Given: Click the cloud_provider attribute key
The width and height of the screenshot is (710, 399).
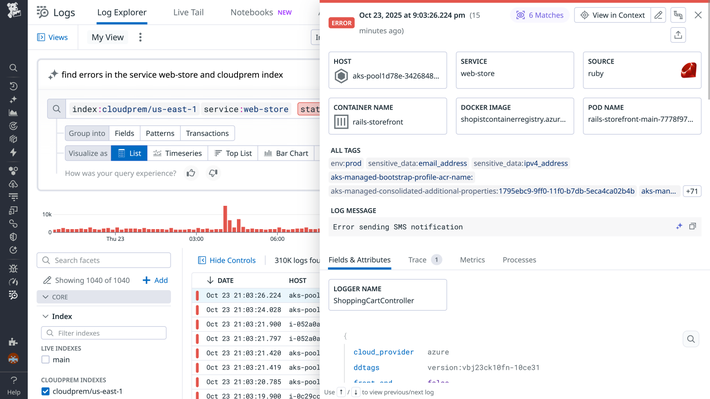Looking at the screenshot, I should (x=384, y=352).
